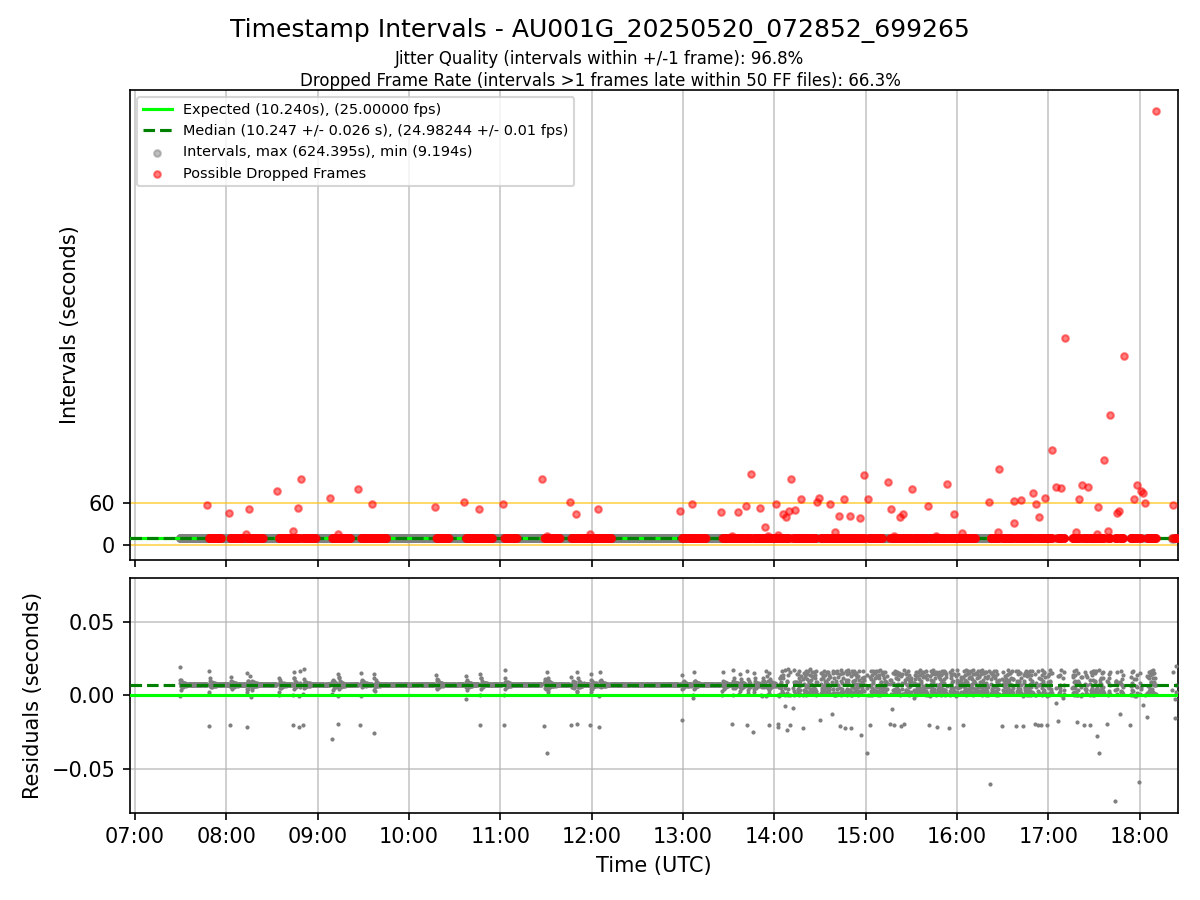Click the "Time (UTC)" x-axis label
This screenshot has height=900, width=1200.
(x=654, y=865)
